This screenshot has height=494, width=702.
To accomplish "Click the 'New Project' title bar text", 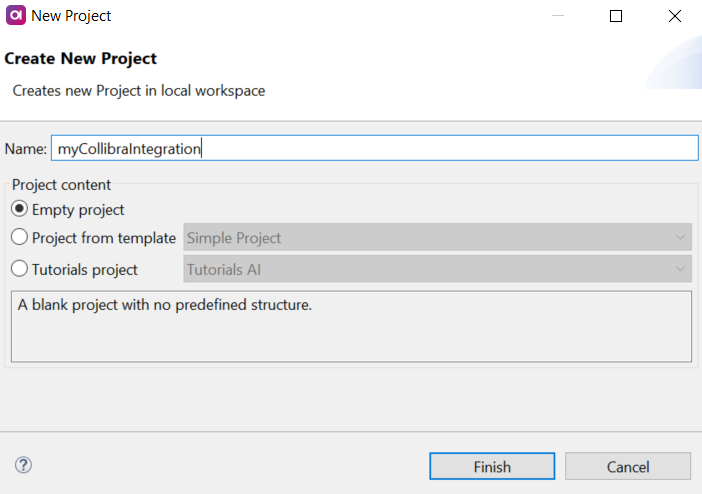I will pyautogui.click(x=71, y=16).
